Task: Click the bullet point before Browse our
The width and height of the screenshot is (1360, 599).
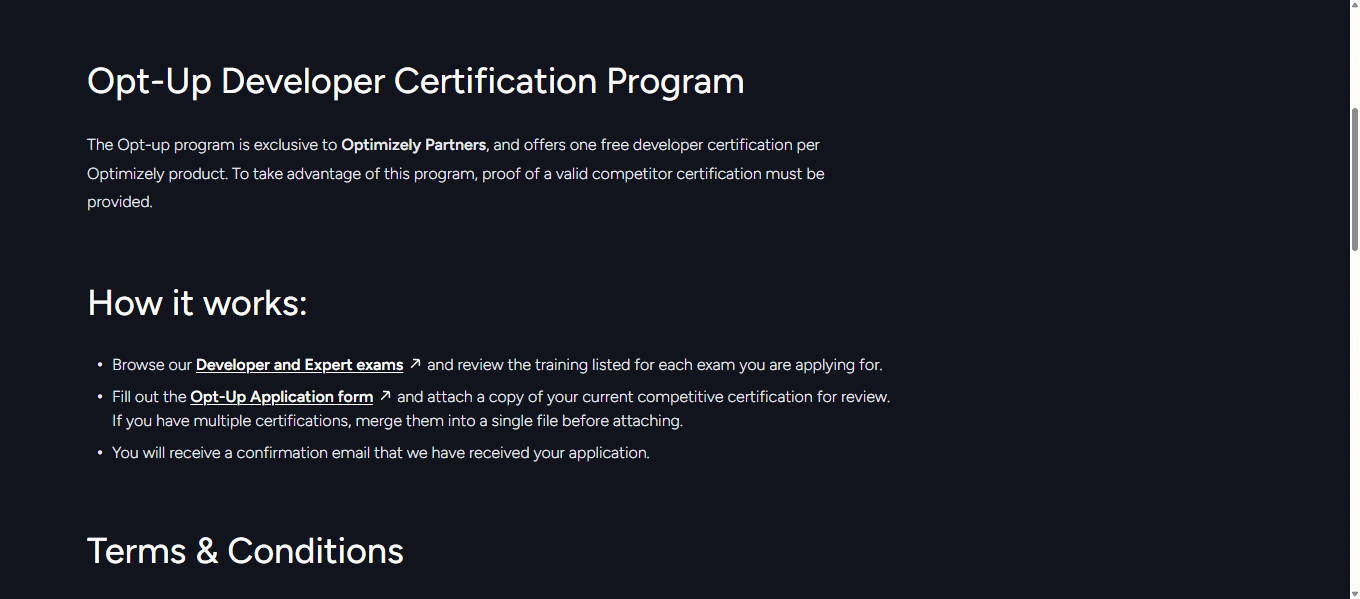Action: pos(100,365)
